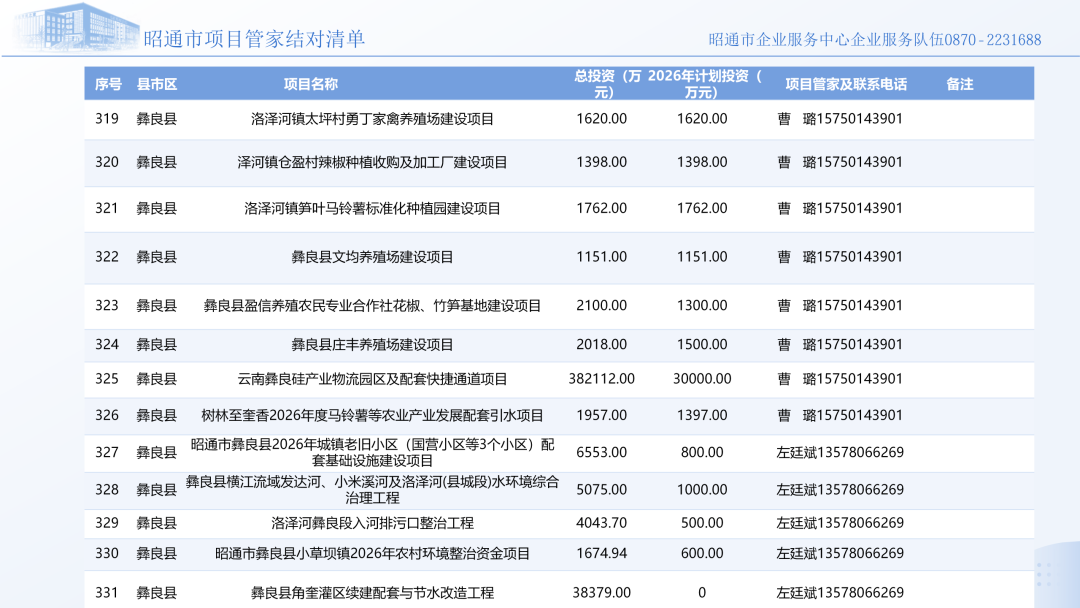The width and height of the screenshot is (1080, 608).
Task: Click total investment 38379.00
Action: coord(601,592)
